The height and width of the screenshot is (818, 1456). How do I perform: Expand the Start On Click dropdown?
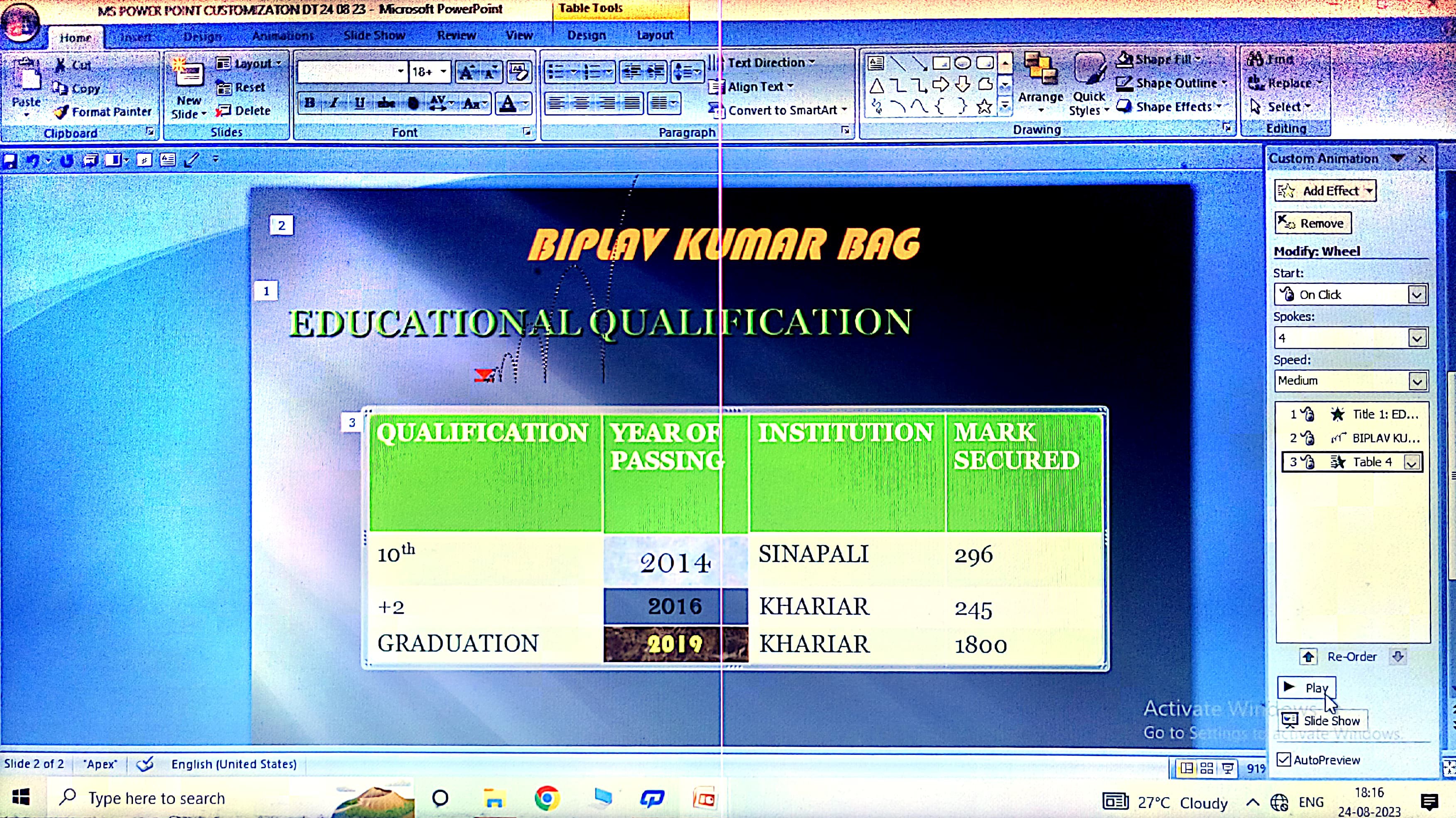(1417, 295)
